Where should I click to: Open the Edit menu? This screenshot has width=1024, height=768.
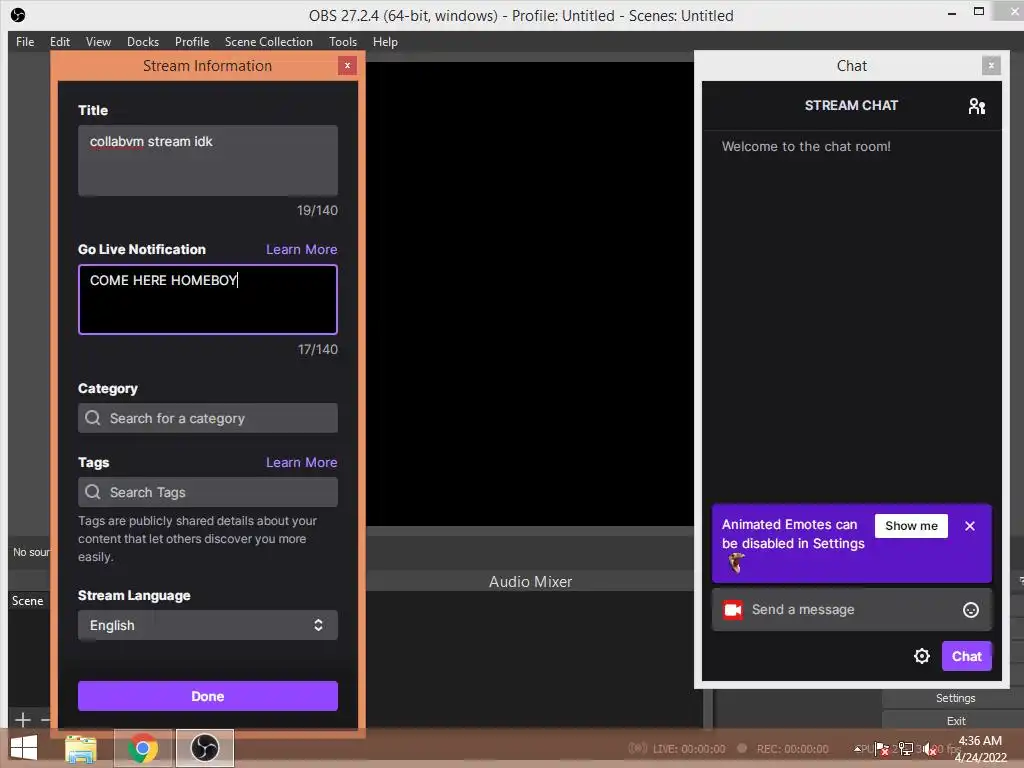tap(59, 42)
